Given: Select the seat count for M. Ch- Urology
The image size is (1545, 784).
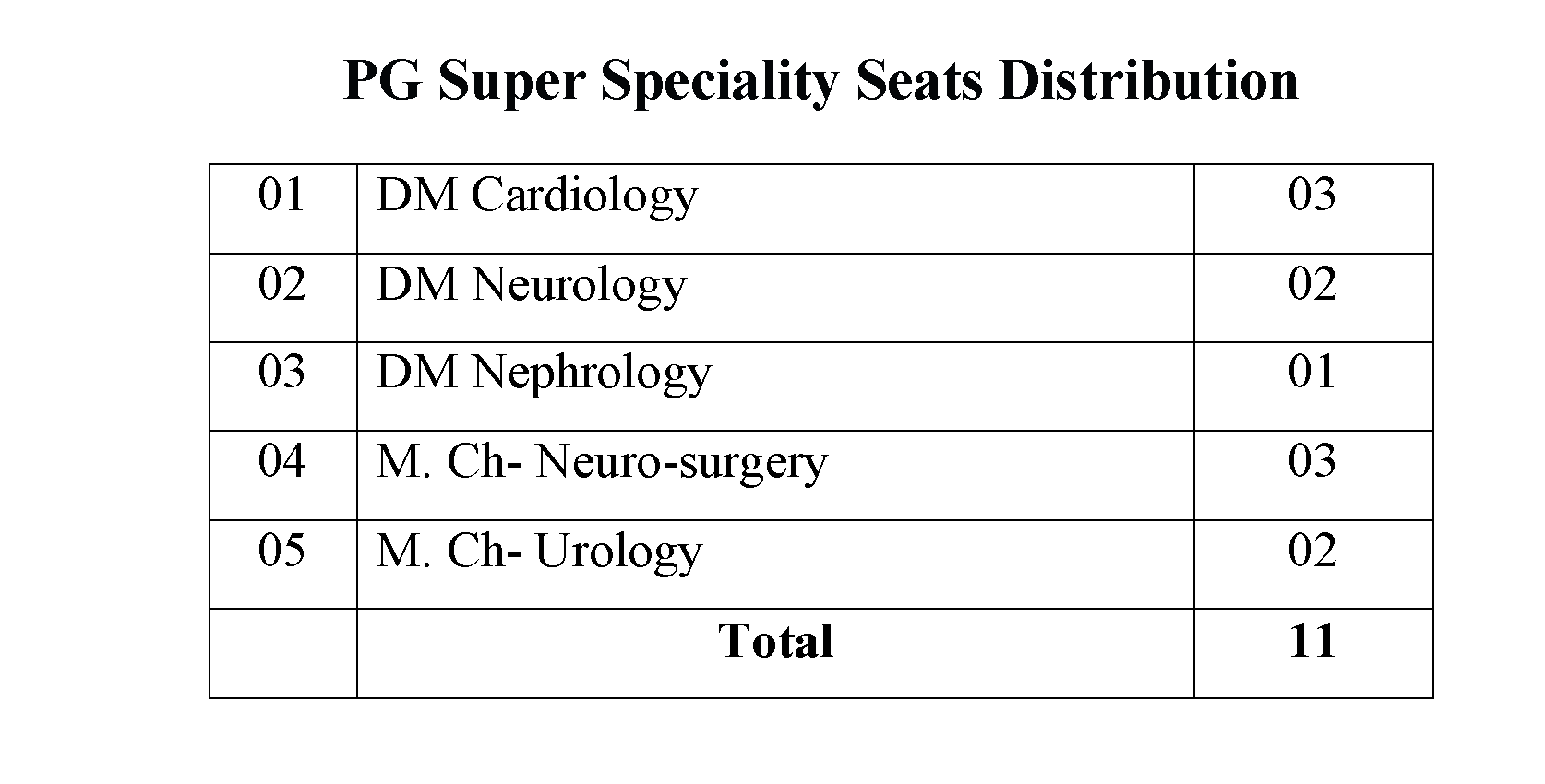Looking at the screenshot, I should coord(1311,551).
